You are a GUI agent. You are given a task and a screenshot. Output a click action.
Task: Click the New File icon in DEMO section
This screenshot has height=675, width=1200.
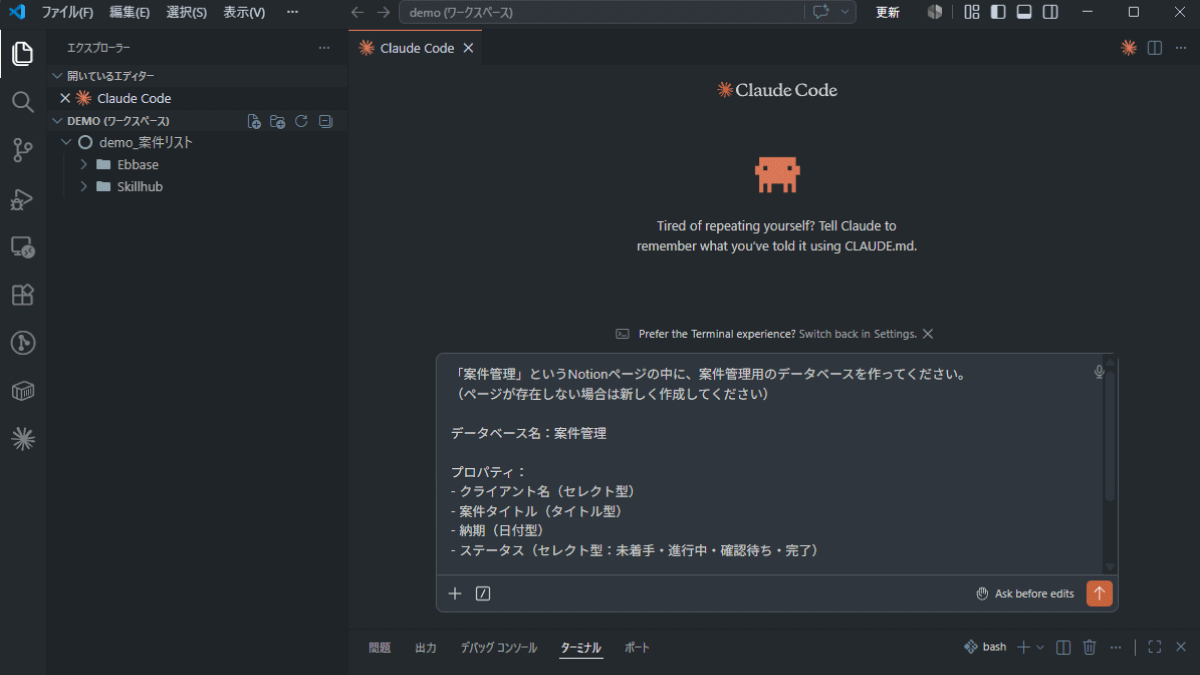pyautogui.click(x=254, y=121)
